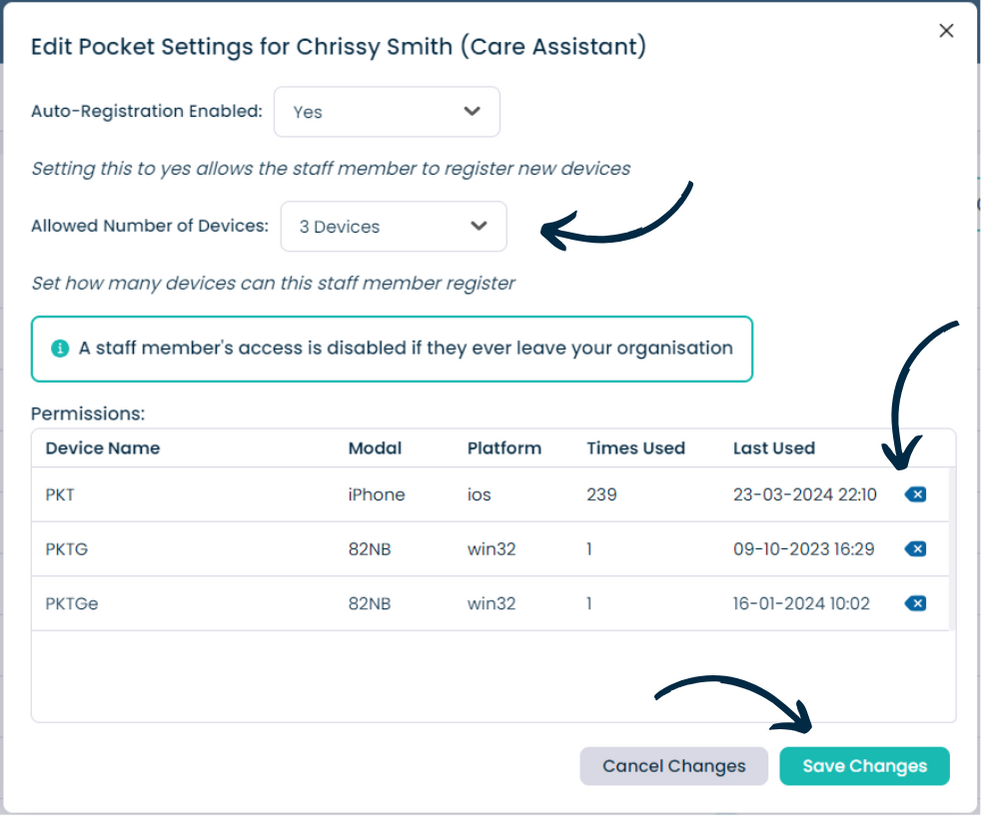Select the PKTGe device row

491,605
